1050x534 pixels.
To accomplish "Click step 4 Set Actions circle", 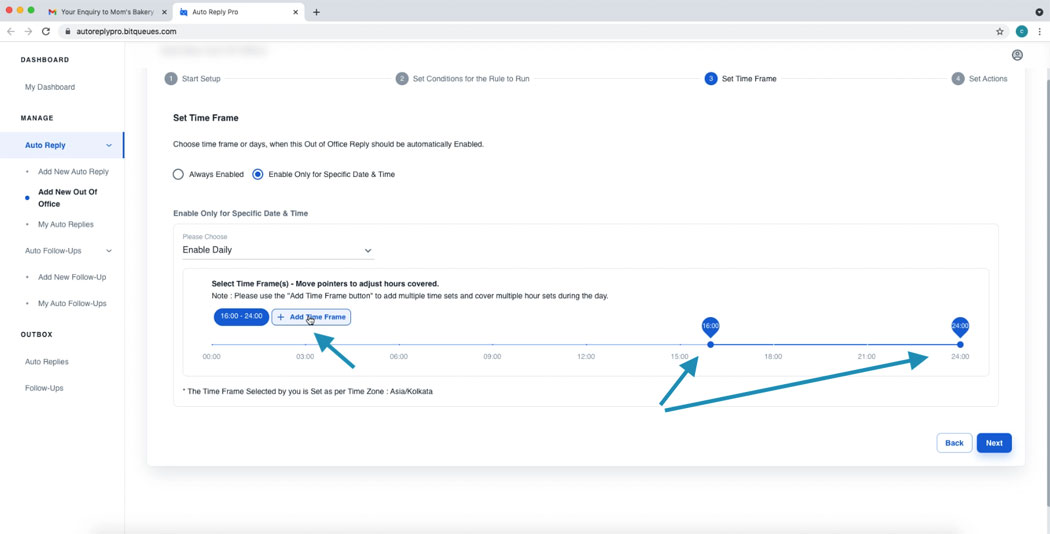I will click(x=958, y=78).
